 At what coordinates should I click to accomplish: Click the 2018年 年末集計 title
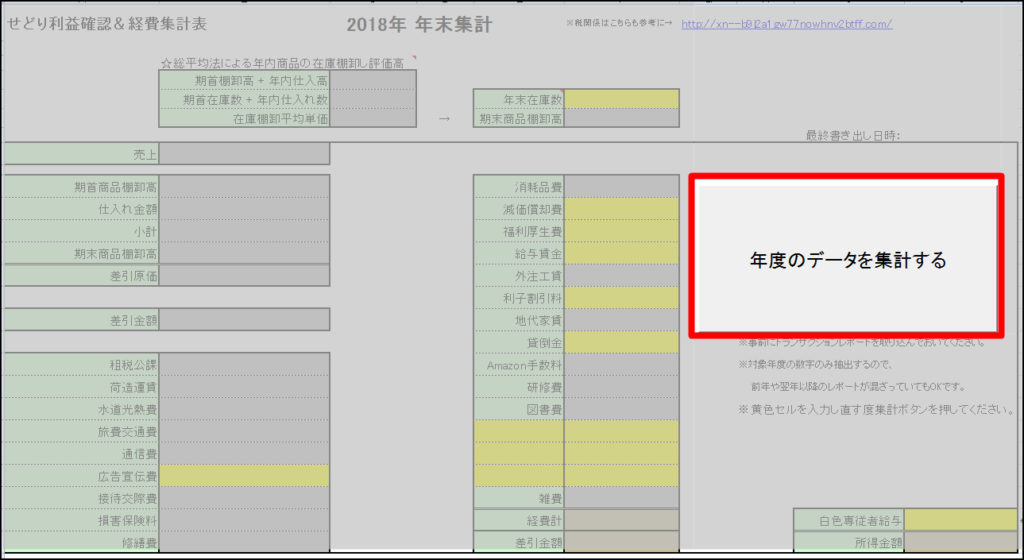(419, 25)
